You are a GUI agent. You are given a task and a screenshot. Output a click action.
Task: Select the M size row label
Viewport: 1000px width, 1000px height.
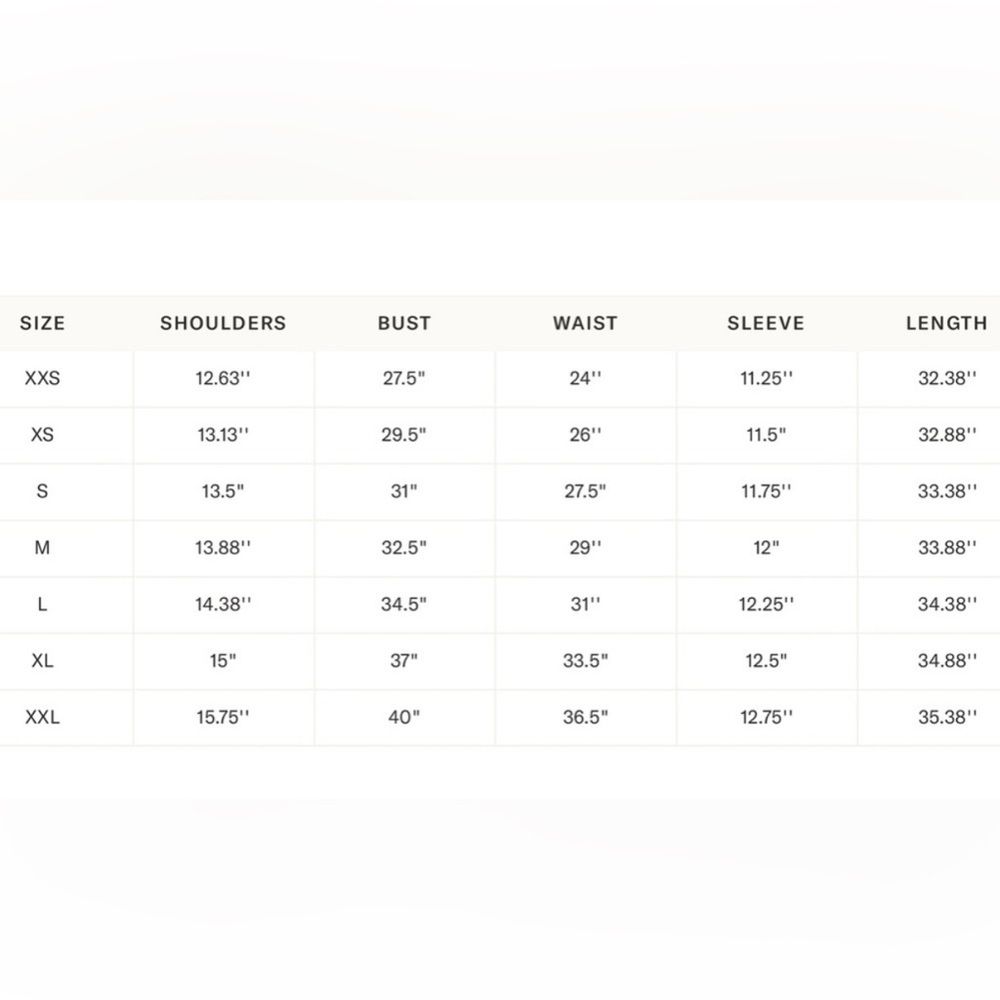point(42,548)
